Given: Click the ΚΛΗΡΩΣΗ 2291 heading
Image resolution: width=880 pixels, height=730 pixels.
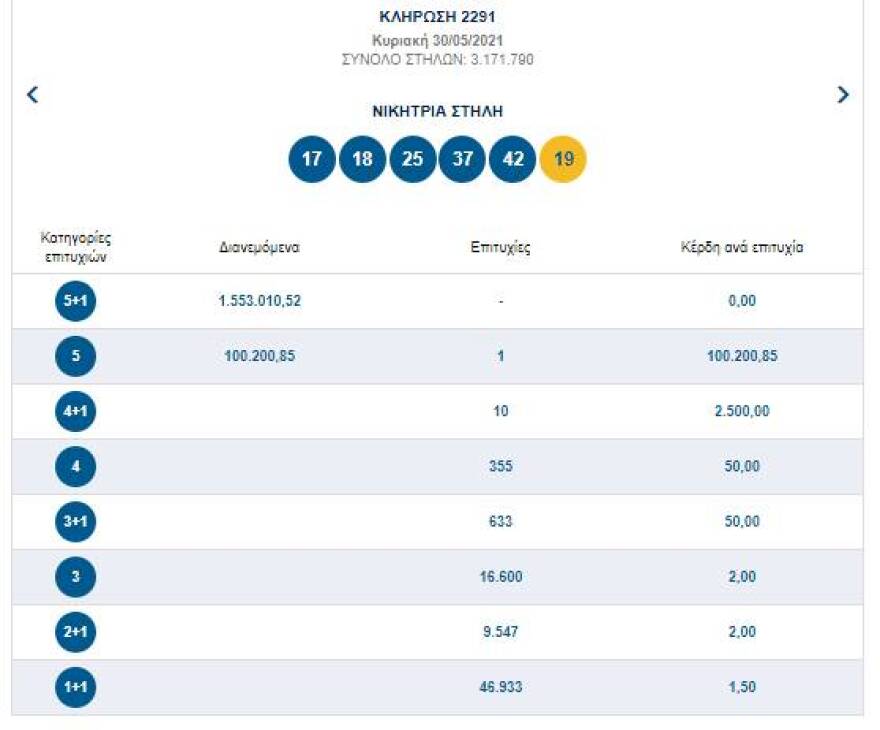Looking at the screenshot, I should tap(437, 17).
